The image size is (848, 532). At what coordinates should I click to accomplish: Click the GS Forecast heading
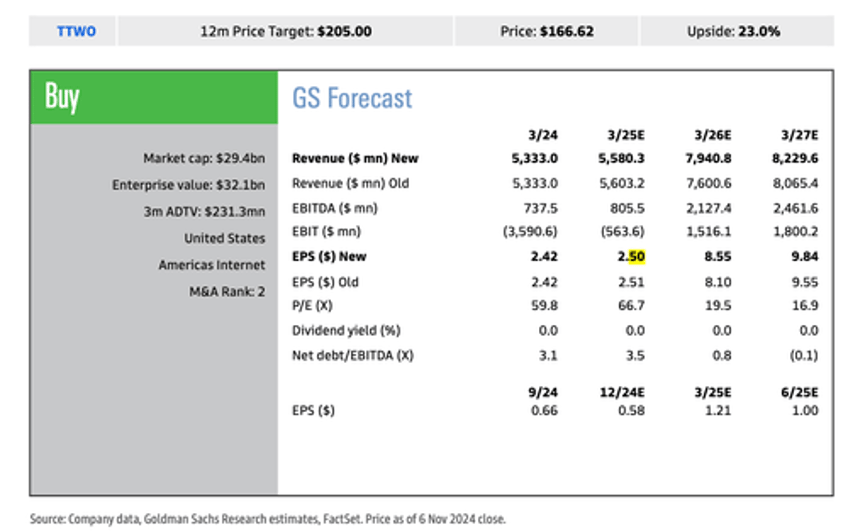click(x=352, y=98)
